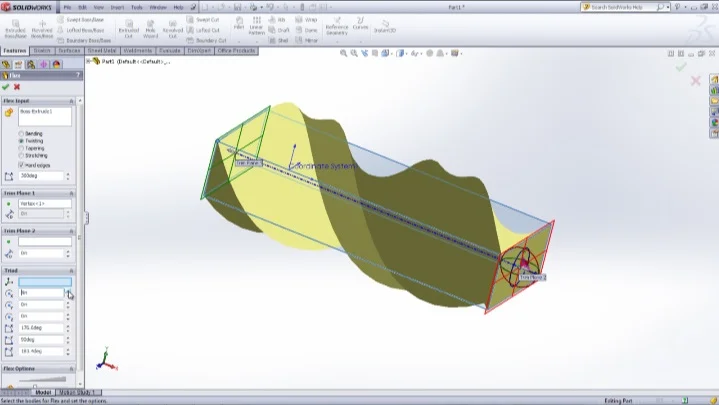Collapse the Trim Plane 1 section

point(71,192)
